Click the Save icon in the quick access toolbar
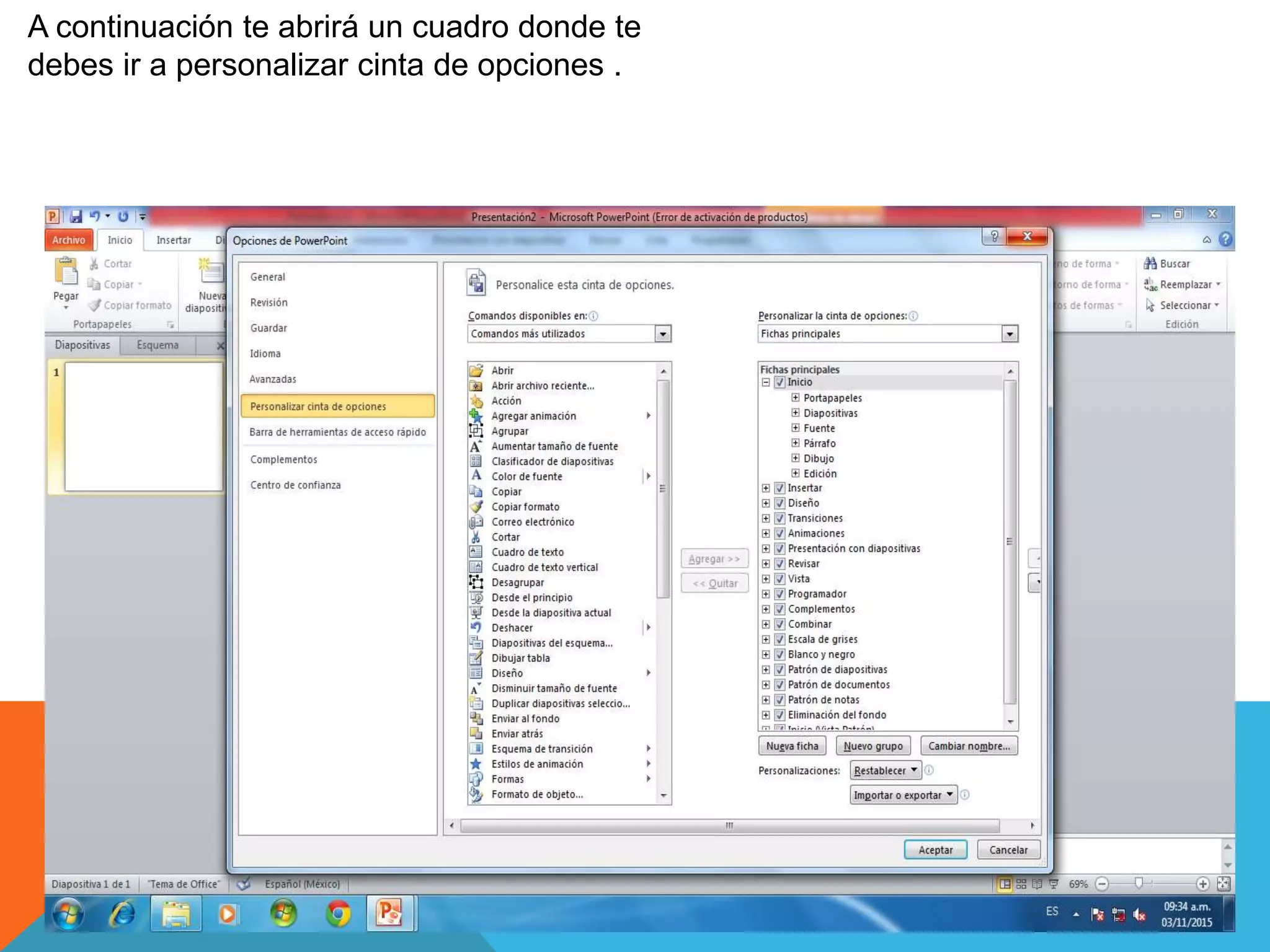1270x952 pixels. pyautogui.click(x=76, y=216)
